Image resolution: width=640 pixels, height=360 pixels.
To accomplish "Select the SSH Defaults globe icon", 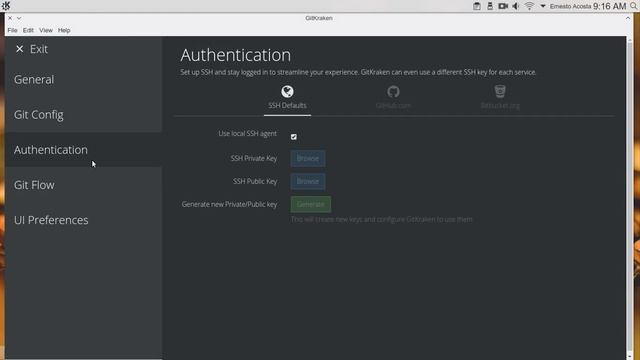I will (x=287, y=91).
